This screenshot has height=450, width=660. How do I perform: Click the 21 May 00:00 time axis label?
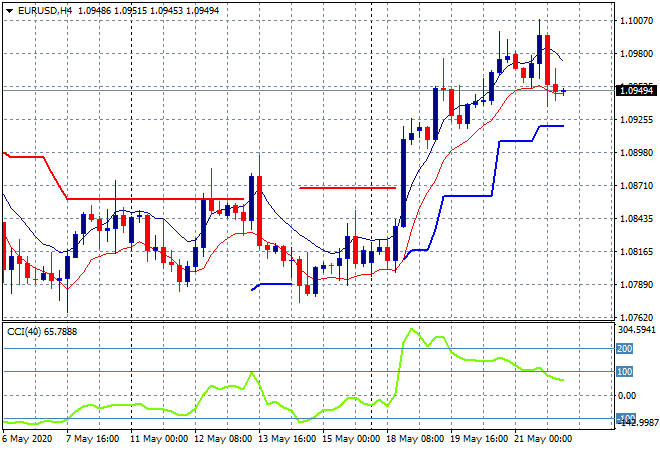coord(543,439)
